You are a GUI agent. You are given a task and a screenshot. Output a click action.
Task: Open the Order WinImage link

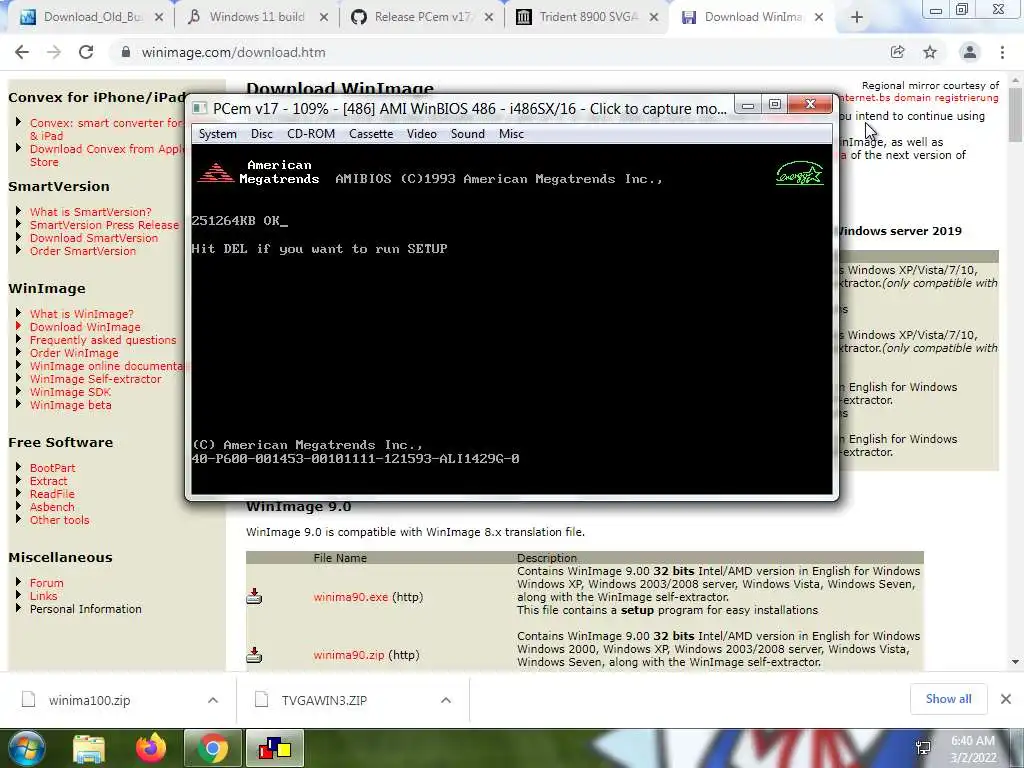74,353
